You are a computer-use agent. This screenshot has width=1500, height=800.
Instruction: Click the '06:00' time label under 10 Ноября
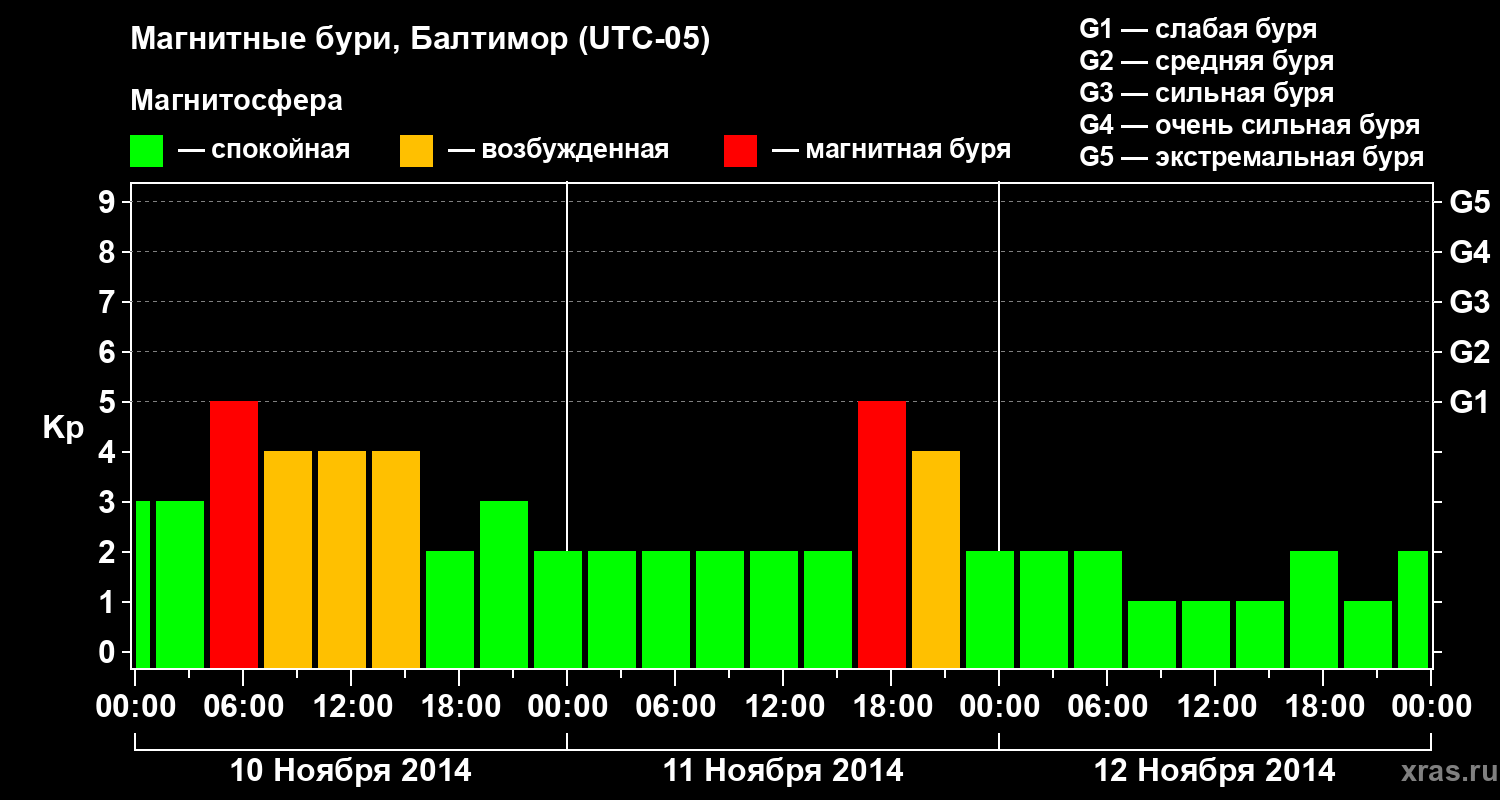pos(243,707)
